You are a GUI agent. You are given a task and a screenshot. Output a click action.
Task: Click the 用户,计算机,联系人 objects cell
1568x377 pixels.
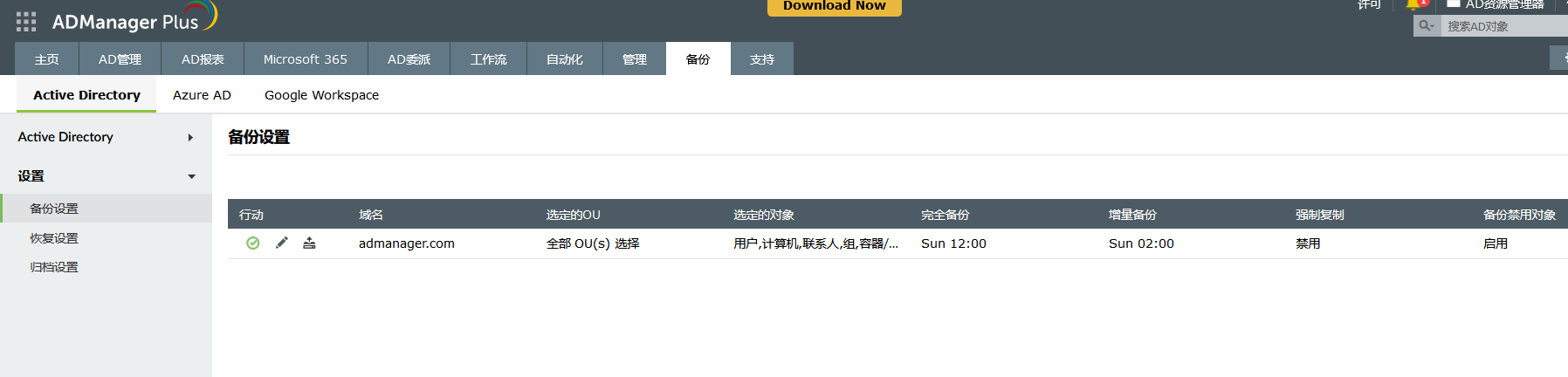pos(815,243)
